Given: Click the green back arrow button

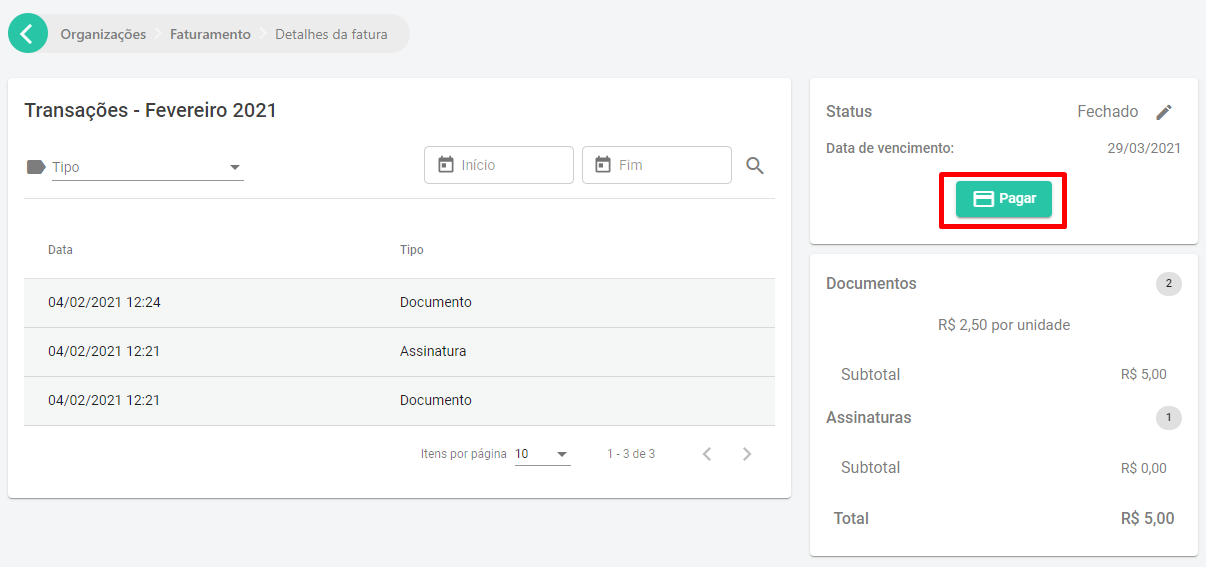Looking at the screenshot, I should [28, 33].
